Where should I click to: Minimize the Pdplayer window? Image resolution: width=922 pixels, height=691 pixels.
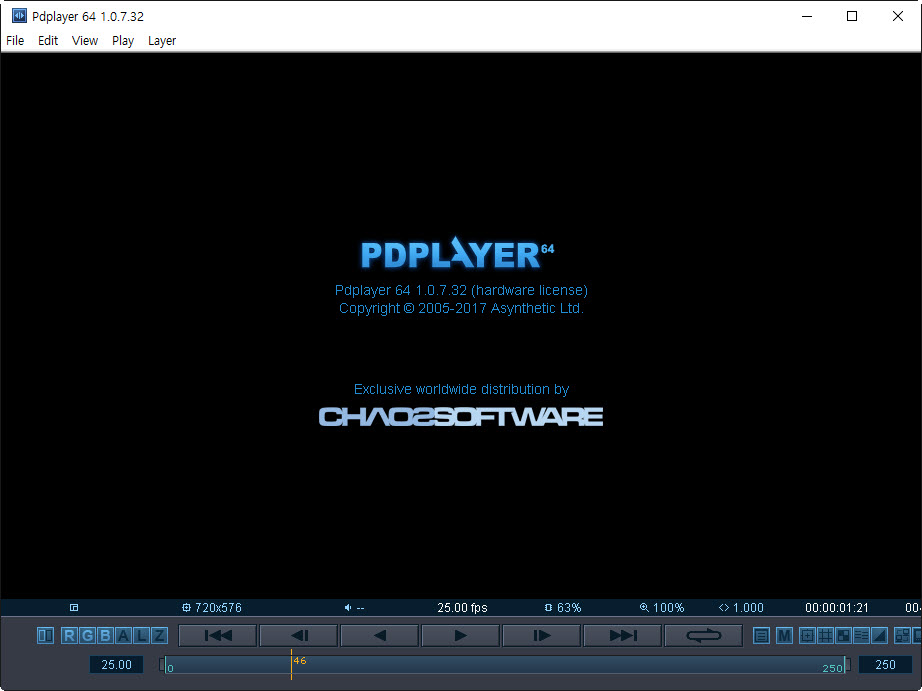[807, 16]
